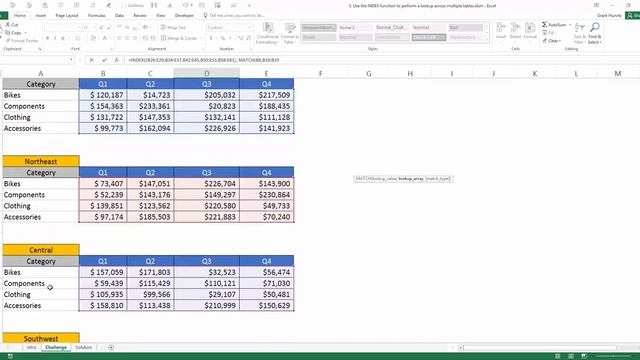Click Decrease Decimal icon
Screen dimensions: 640x360
point(249,38)
